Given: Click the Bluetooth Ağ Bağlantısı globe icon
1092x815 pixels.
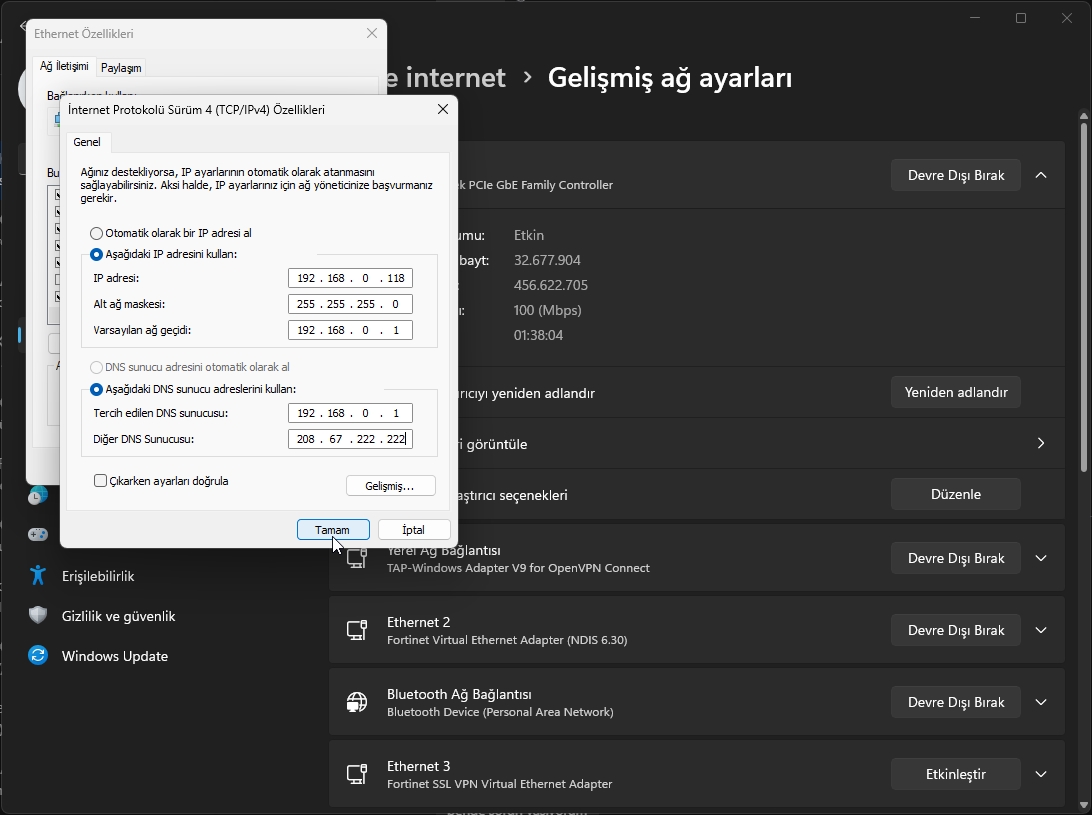Looking at the screenshot, I should (356, 702).
